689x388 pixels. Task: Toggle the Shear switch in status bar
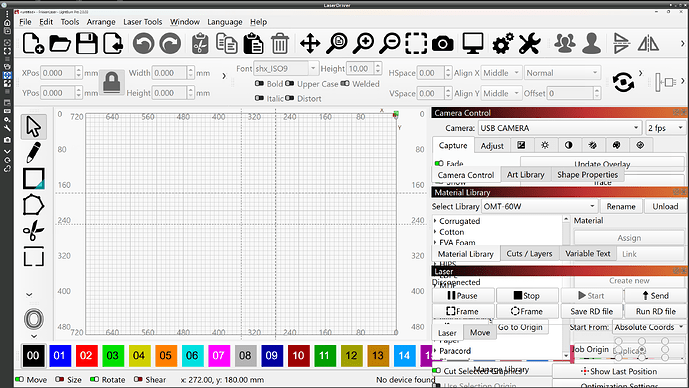pyautogui.click(x=138, y=379)
